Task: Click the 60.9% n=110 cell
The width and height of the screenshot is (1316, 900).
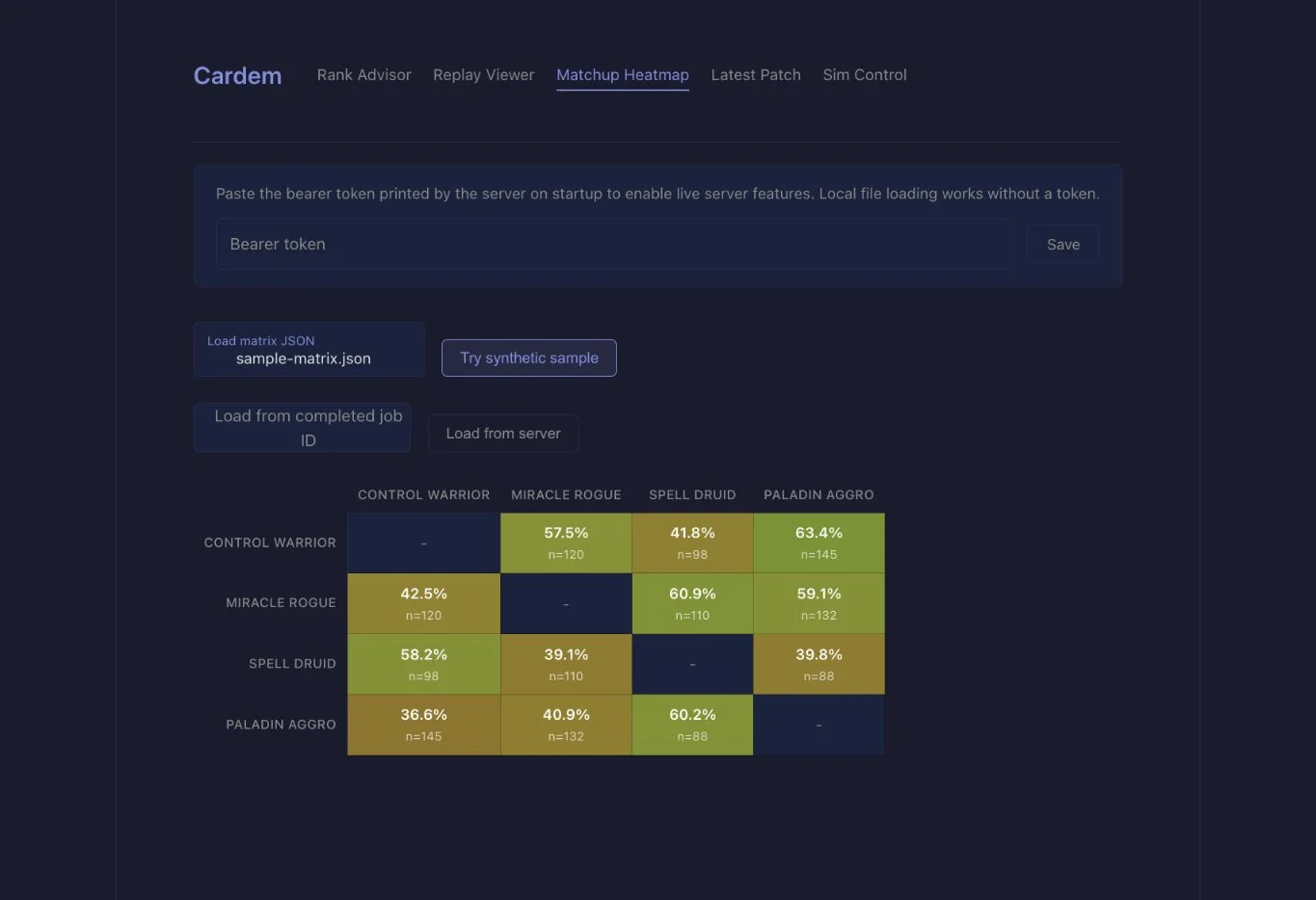Action: click(x=692, y=603)
